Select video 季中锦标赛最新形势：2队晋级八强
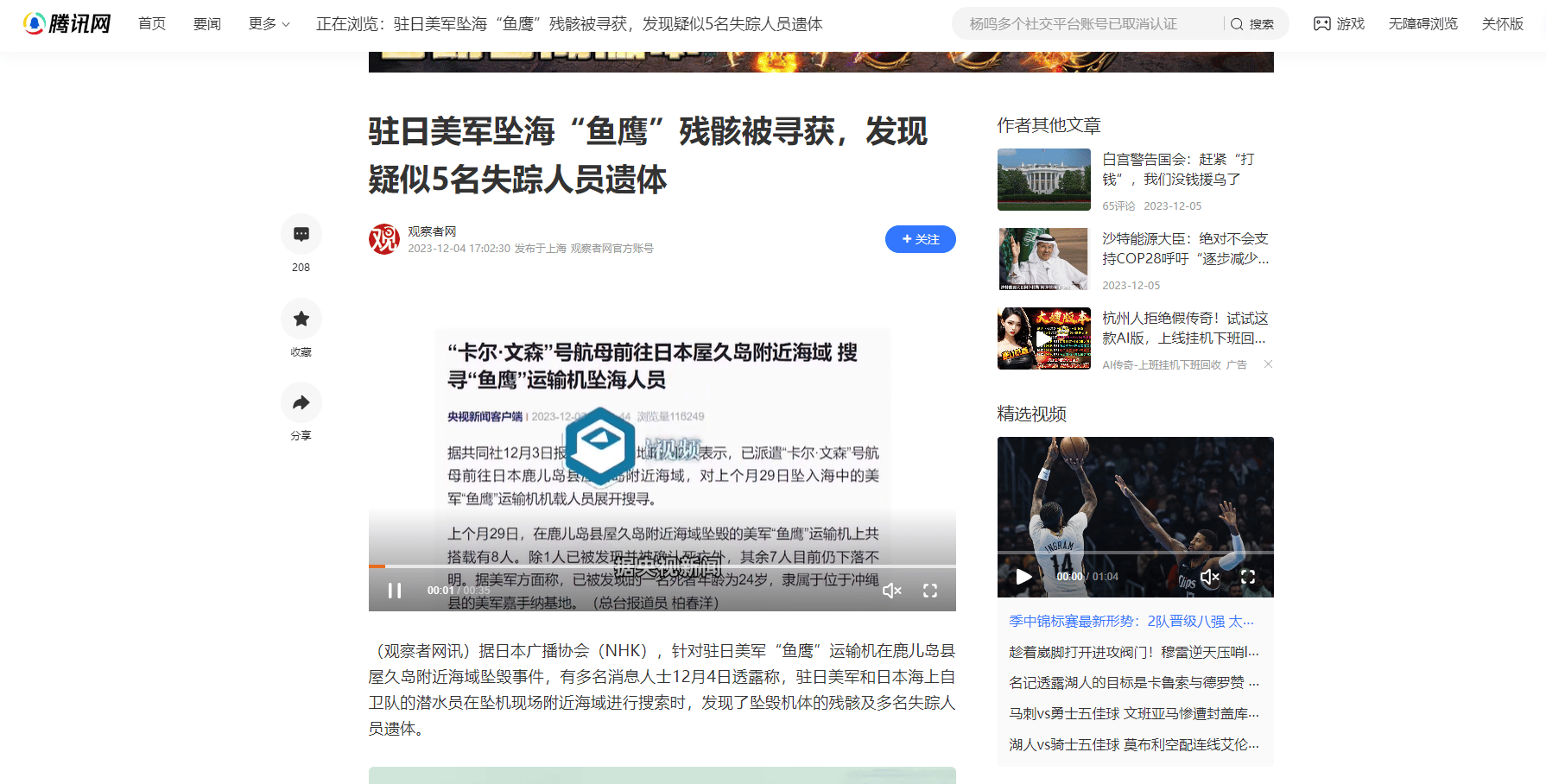 click(1131, 622)
